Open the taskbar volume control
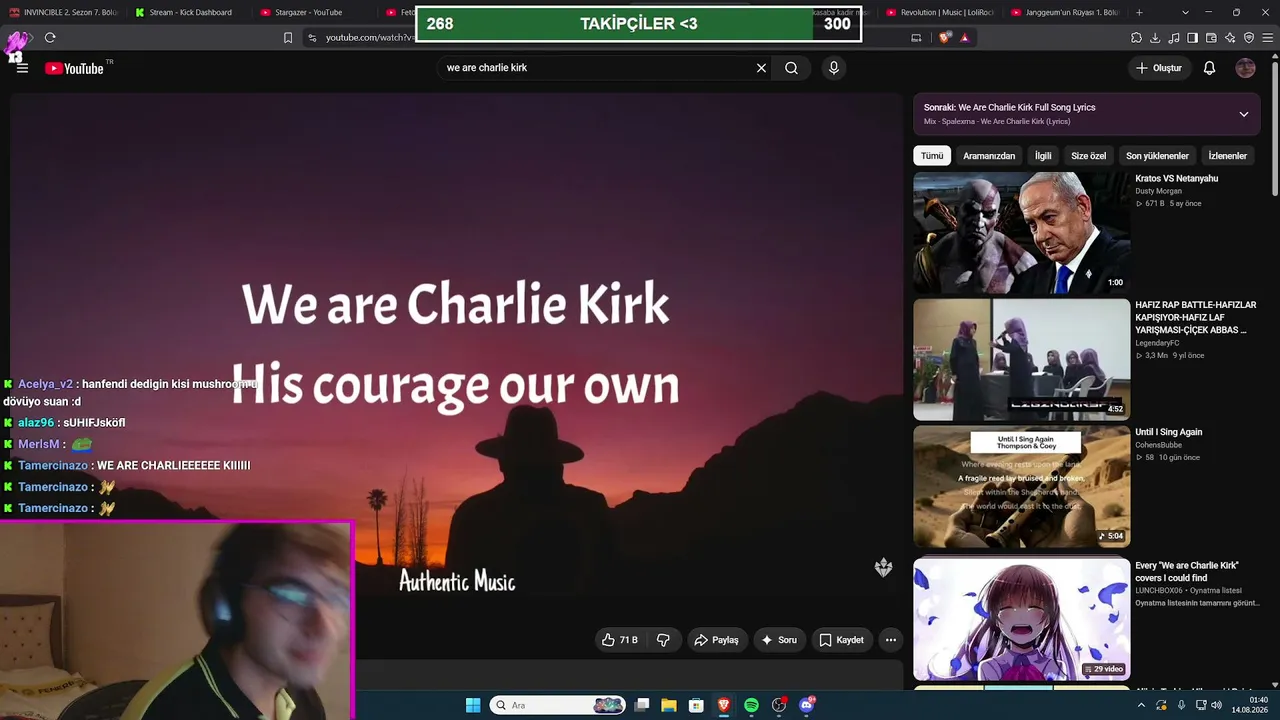Screen dimensions: 1280x720 (1216, 705)
